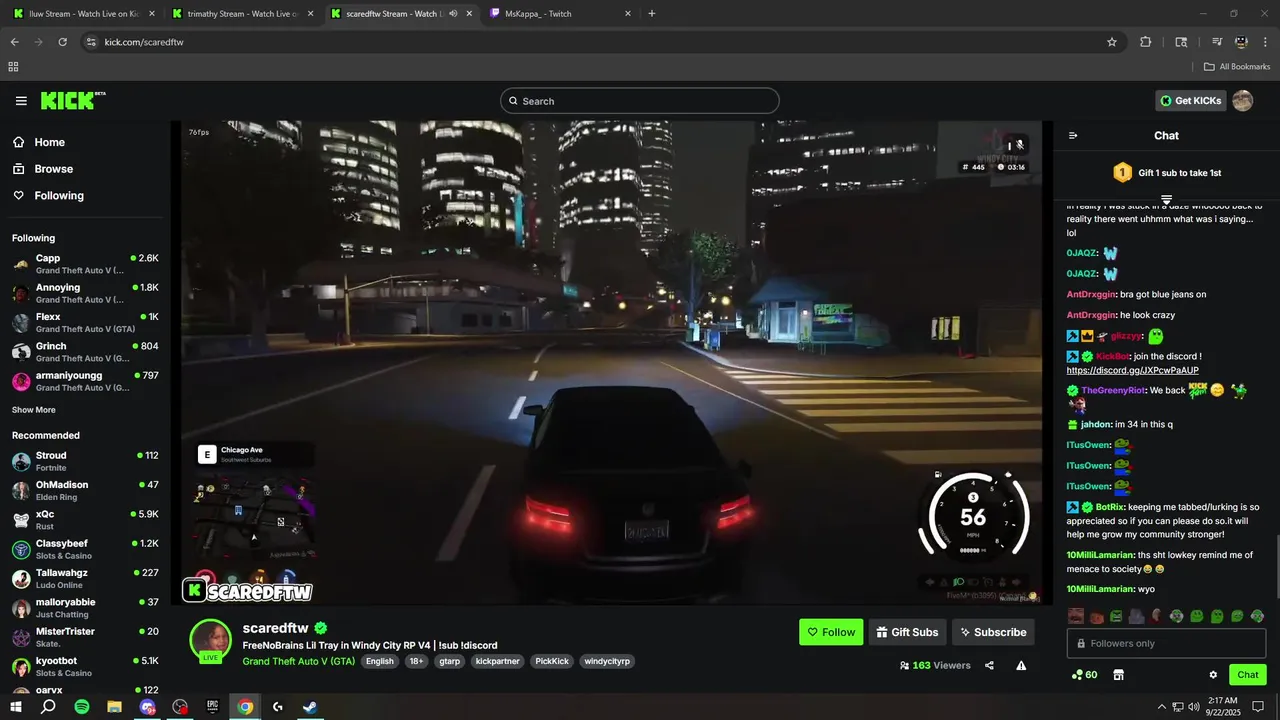This screenshot has width=1280, height=720.
Task: Select the English language tag
Action: (x=379, y=661)
